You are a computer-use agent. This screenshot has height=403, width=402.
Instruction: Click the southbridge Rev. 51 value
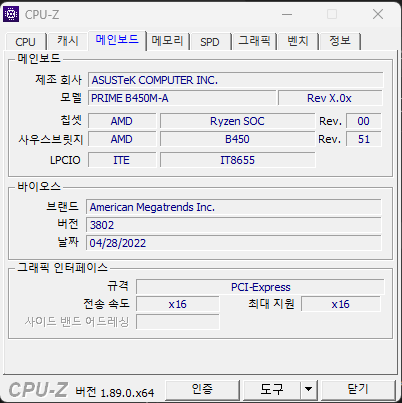364,139
